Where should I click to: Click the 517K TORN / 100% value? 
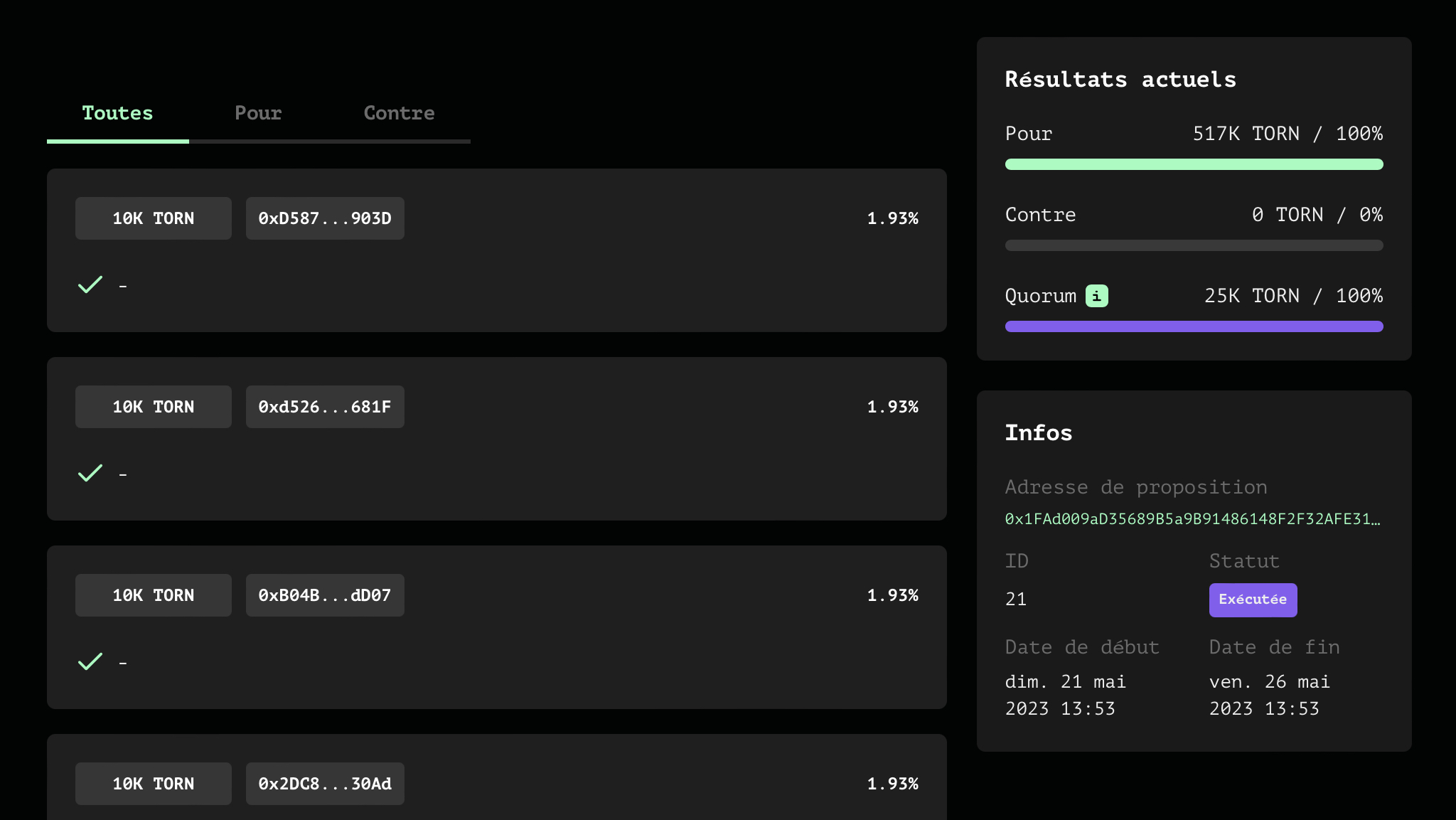(x=1288, y=134)
